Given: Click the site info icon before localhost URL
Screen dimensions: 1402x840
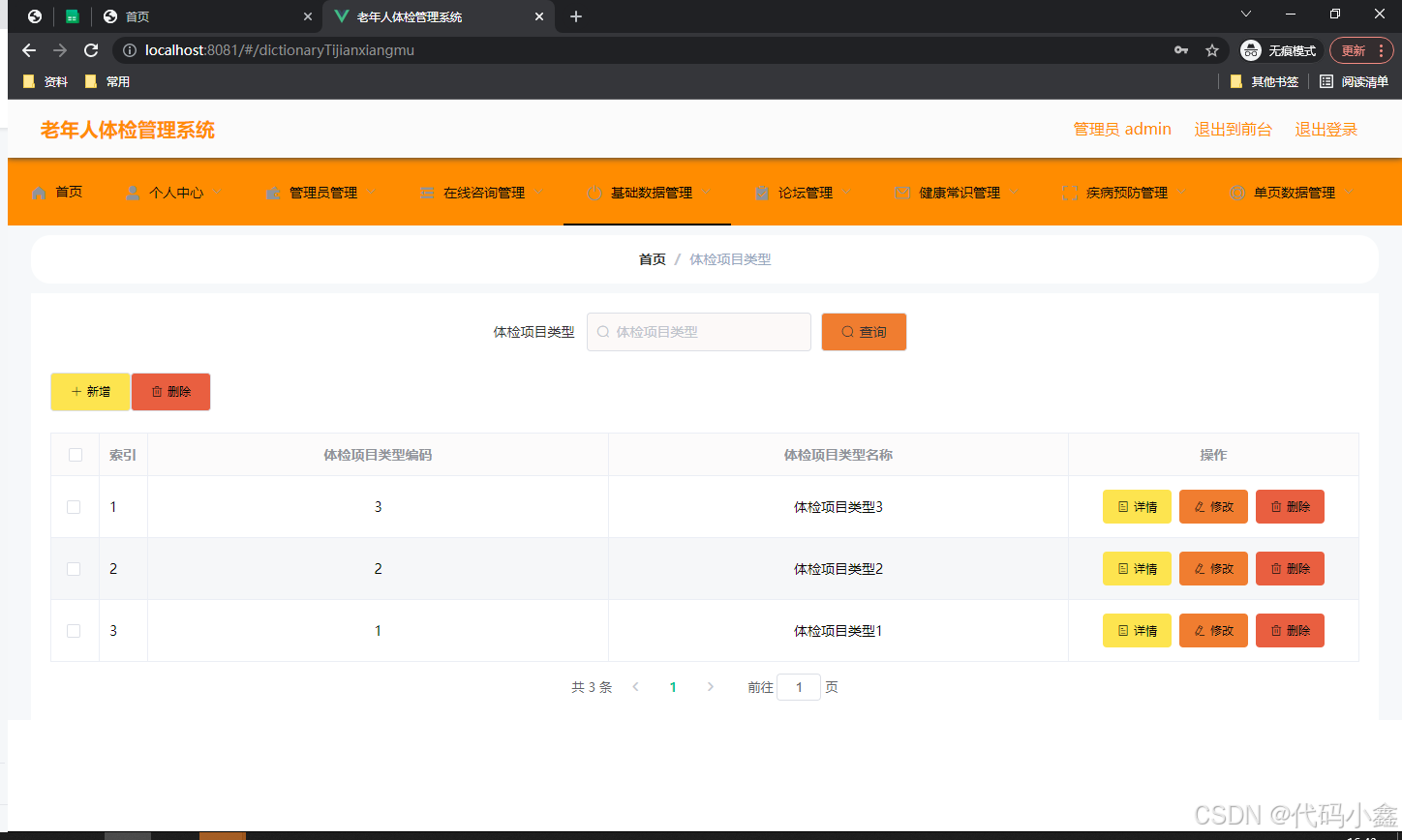Looking at the screenshot, I should click(130, 50).
